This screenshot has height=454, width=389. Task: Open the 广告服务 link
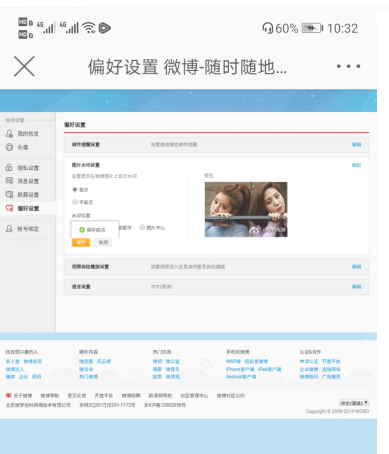(331, 377)
